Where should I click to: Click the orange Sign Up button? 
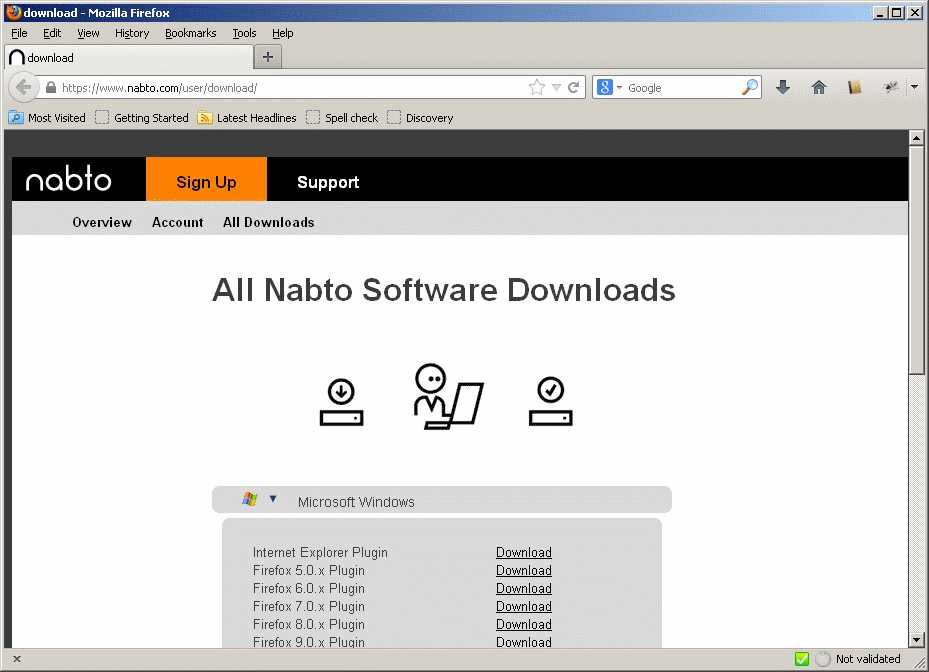point(206,179)
